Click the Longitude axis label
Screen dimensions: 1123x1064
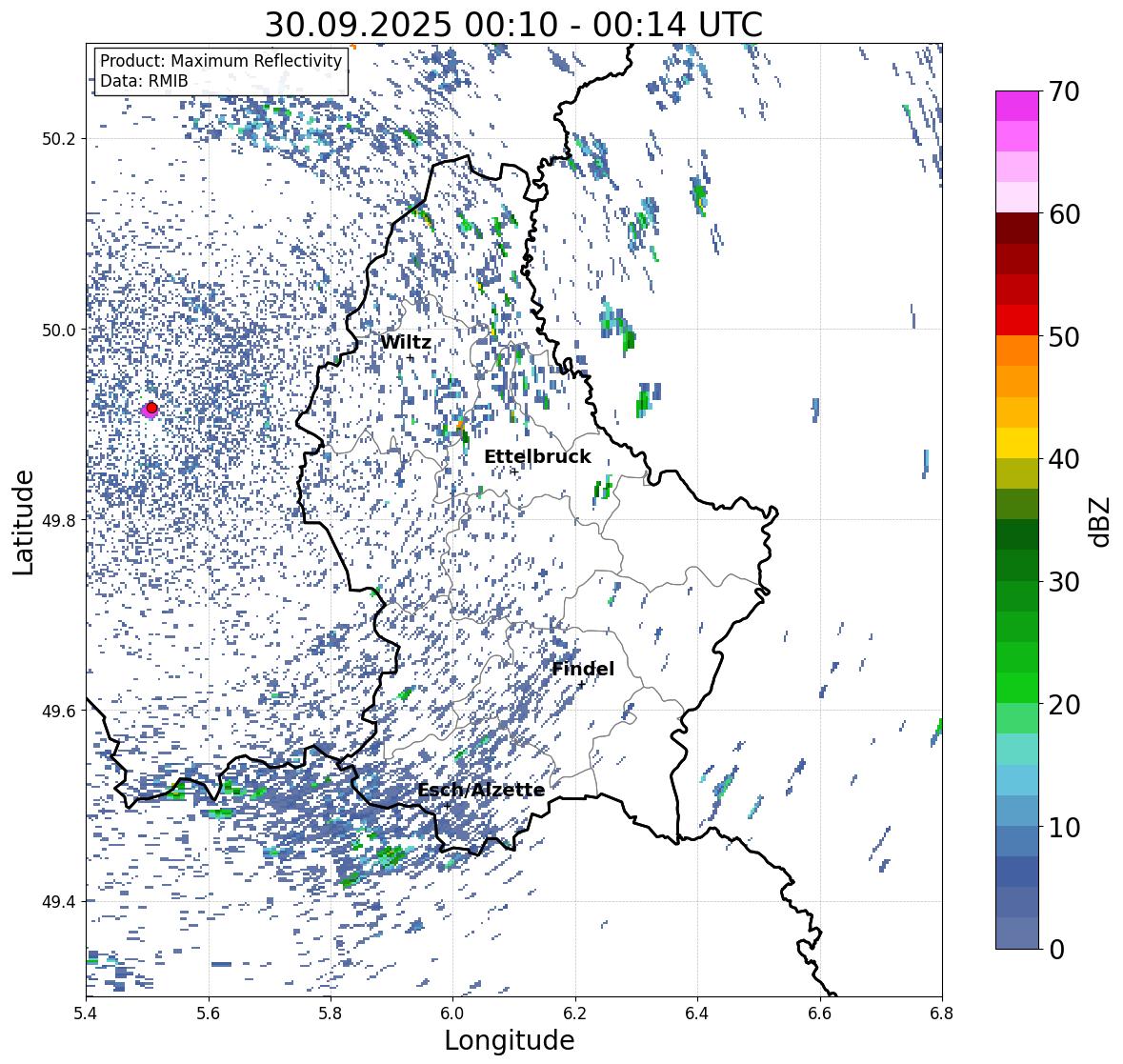pos(510,1040)
